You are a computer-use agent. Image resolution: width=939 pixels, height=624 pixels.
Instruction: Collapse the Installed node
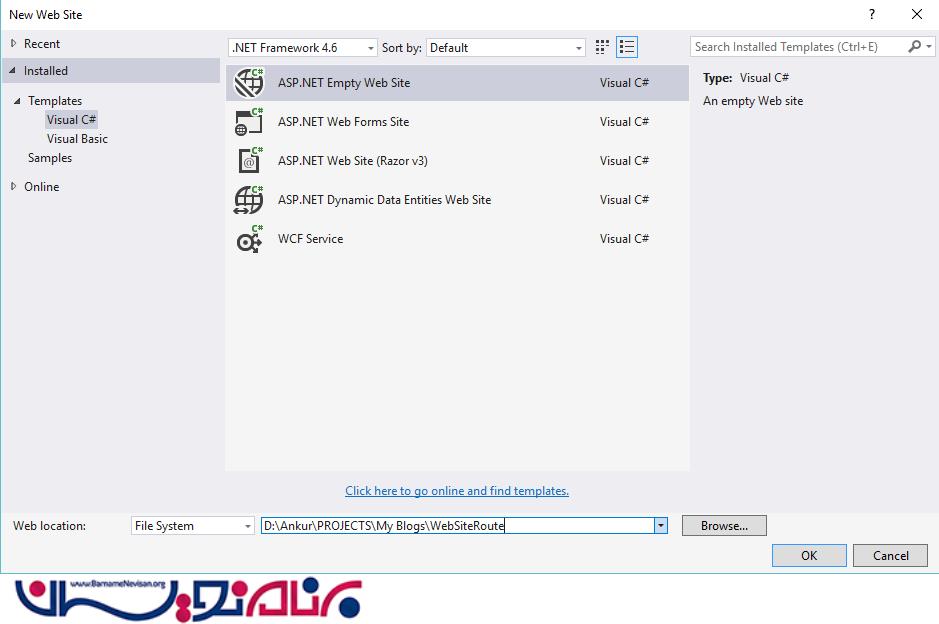click(13, 71)
